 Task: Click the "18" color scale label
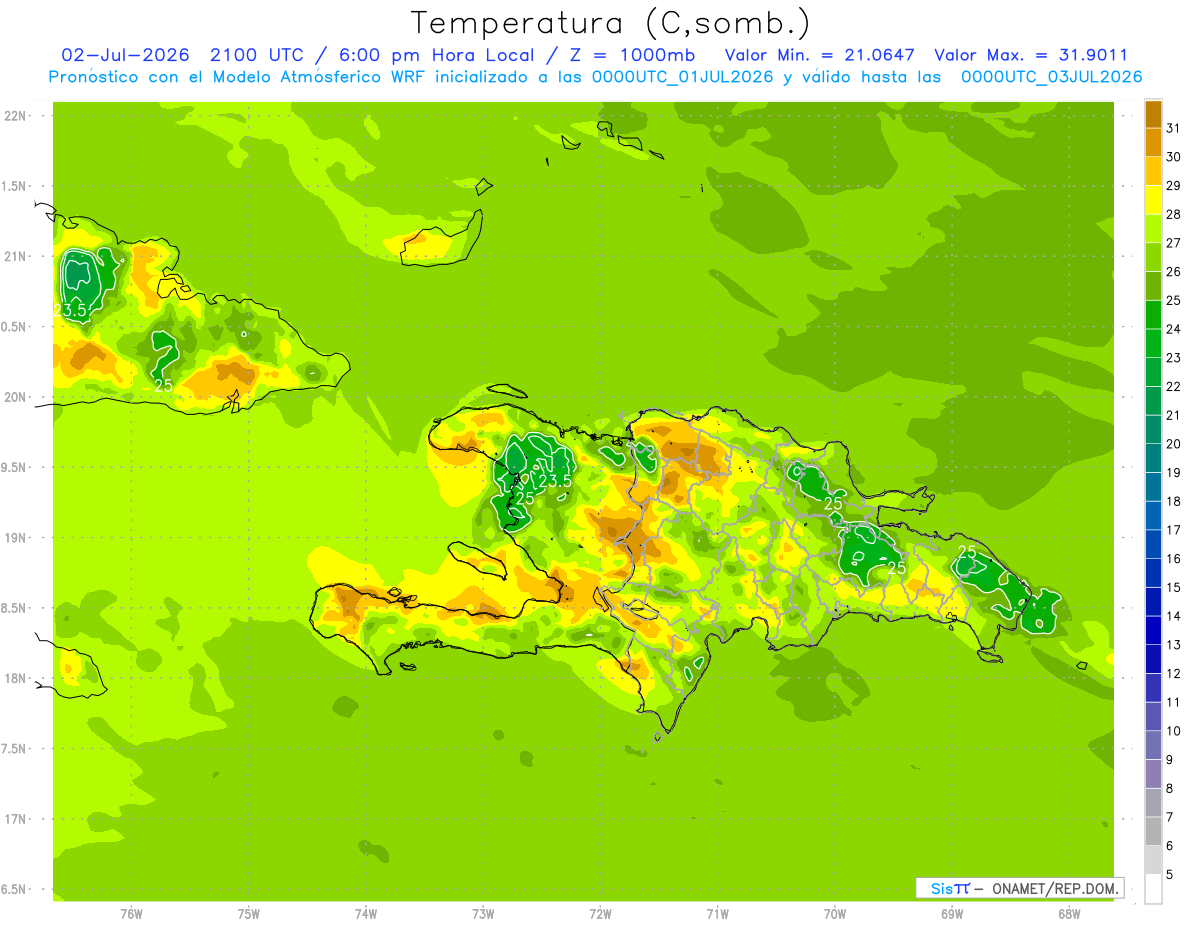(x=1173, y=501)
